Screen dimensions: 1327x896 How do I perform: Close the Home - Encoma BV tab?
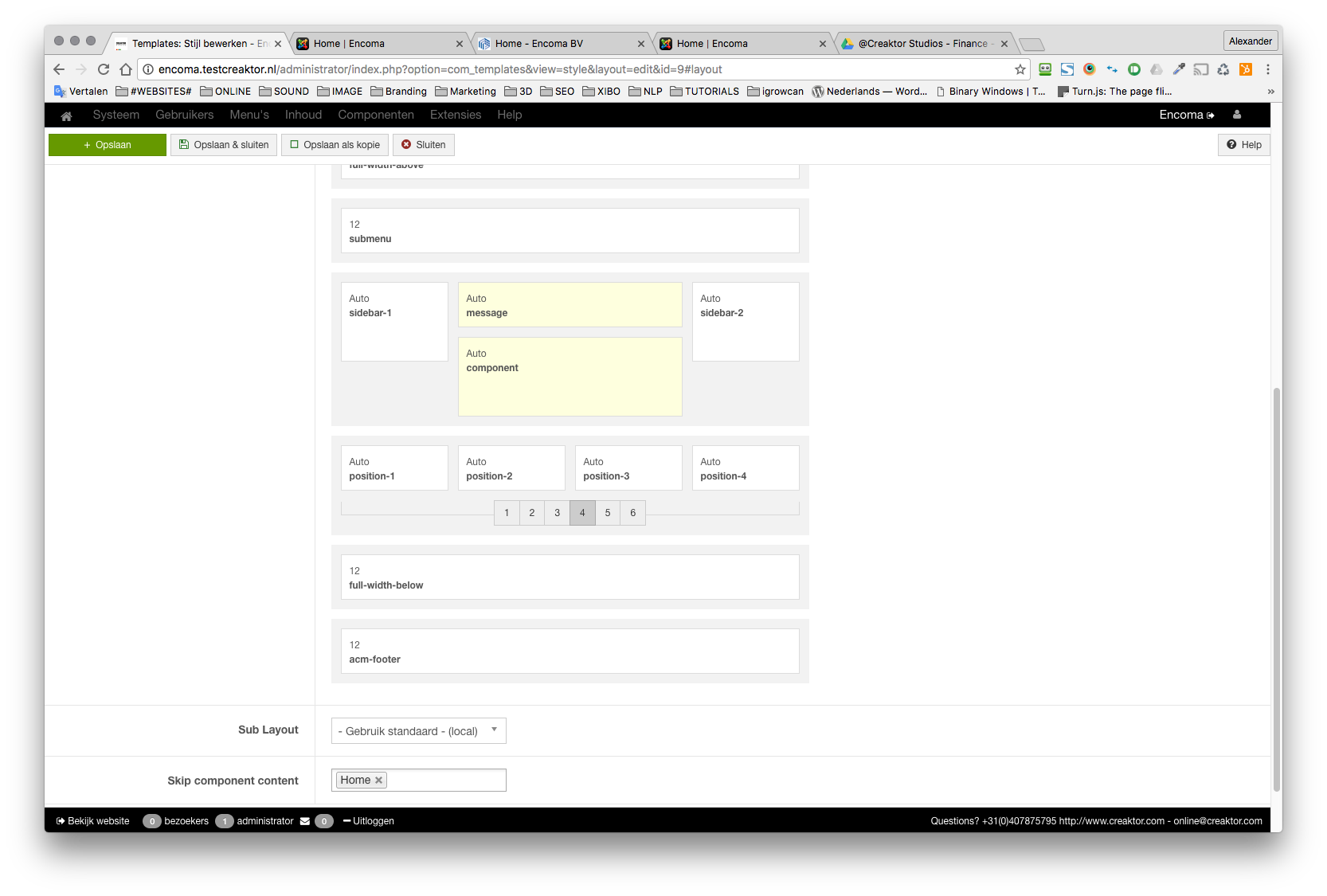(x=641, y=44)
